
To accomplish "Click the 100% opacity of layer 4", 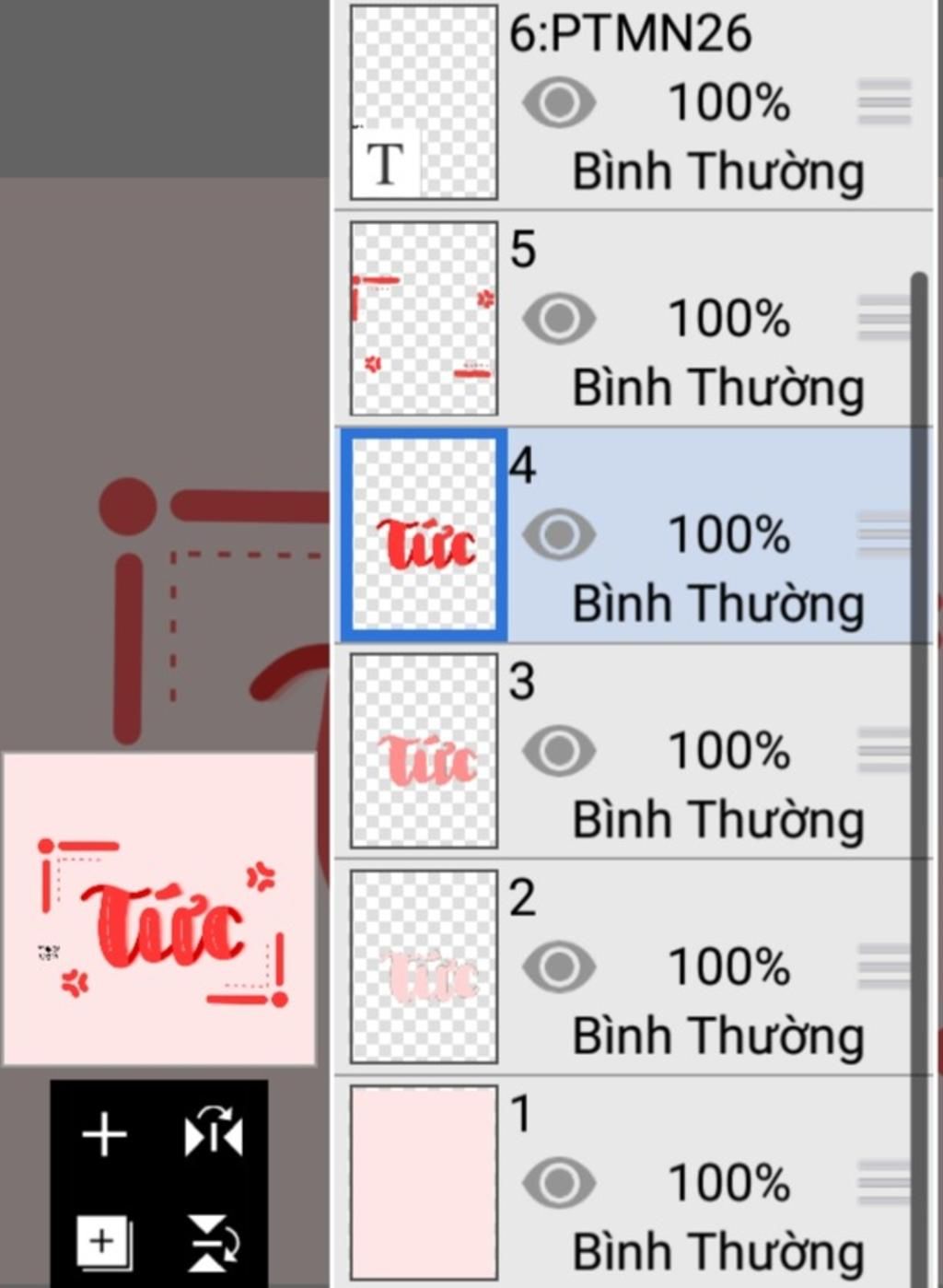I will click(728, 534).
